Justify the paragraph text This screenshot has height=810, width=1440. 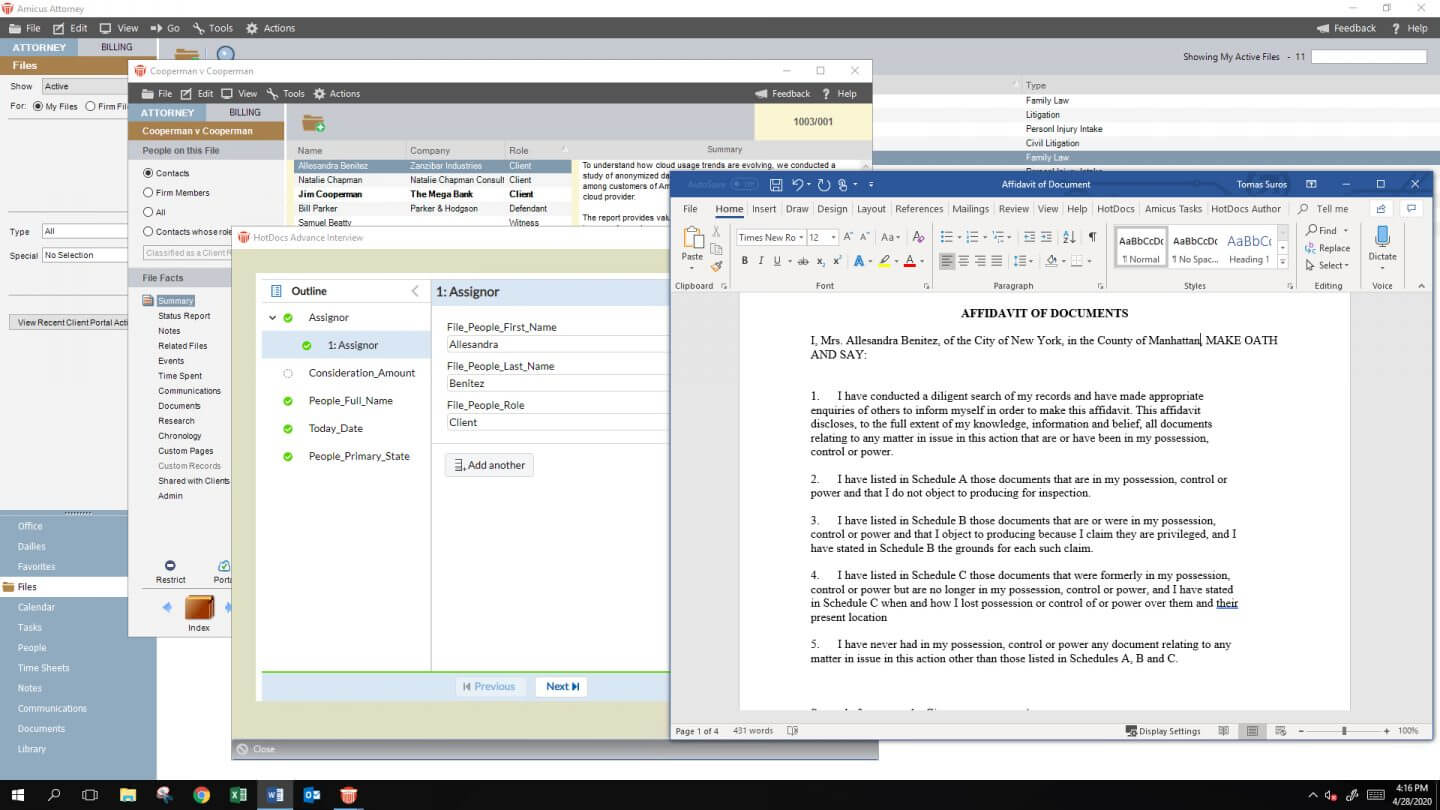[997, 261]
